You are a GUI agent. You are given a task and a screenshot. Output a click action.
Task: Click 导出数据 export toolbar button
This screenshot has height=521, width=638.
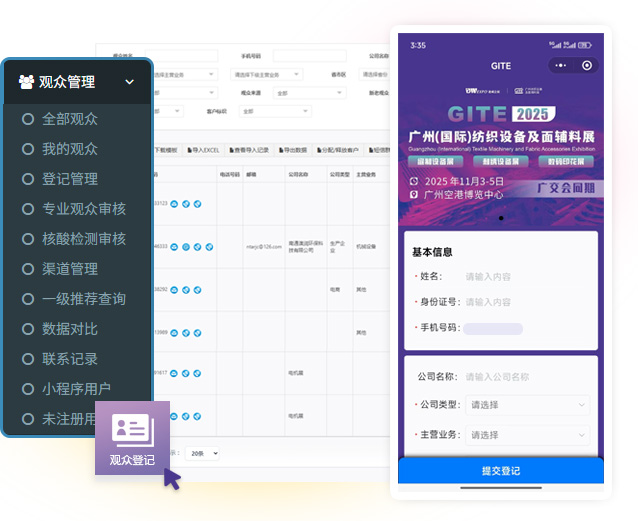(293, 150)
